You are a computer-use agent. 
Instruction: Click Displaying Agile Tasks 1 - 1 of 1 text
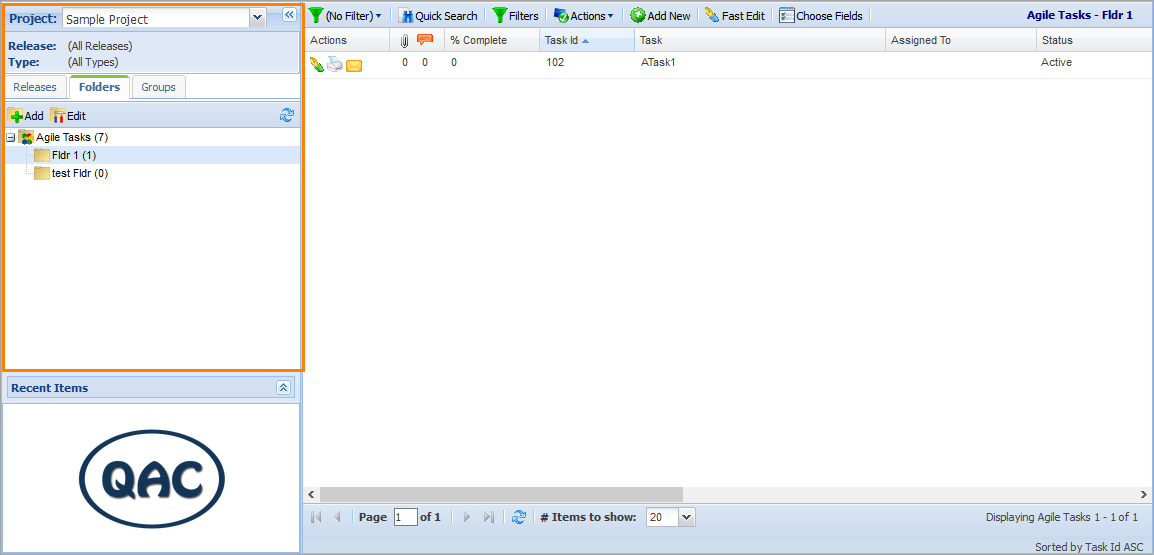pyautogui.click(x=1062, y=517)
